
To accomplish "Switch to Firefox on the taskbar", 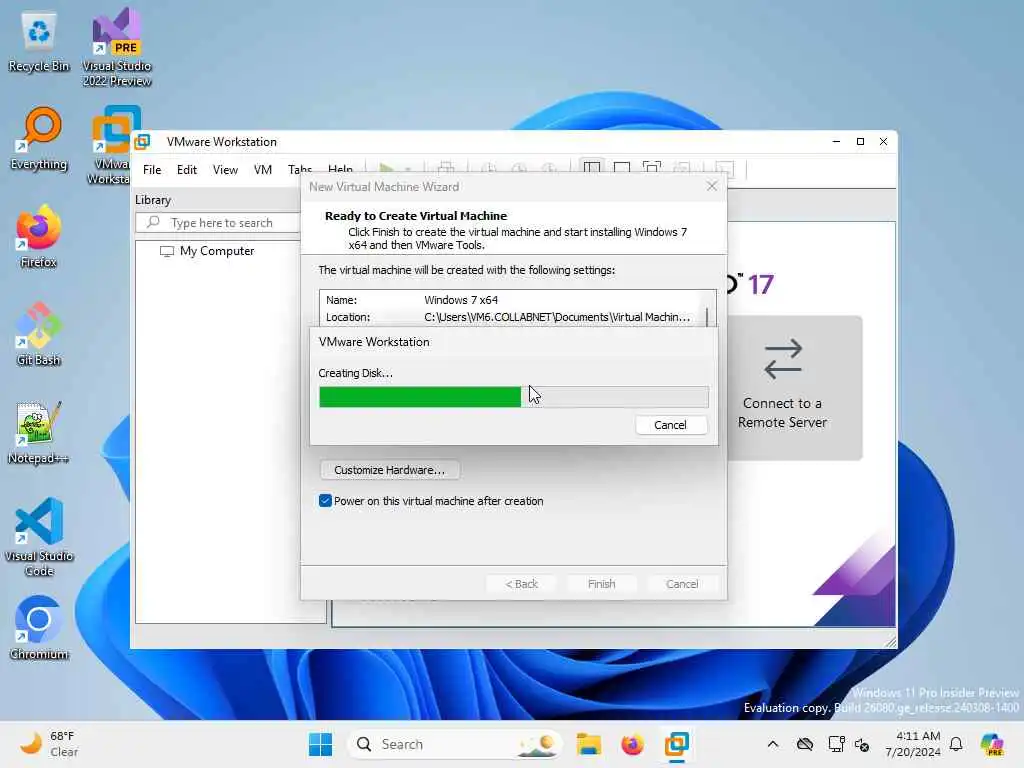I will (632, 744).
